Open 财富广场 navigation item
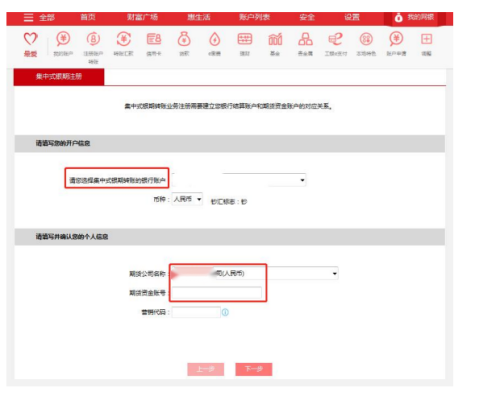 pyautogui.click(x=142, y=17)
